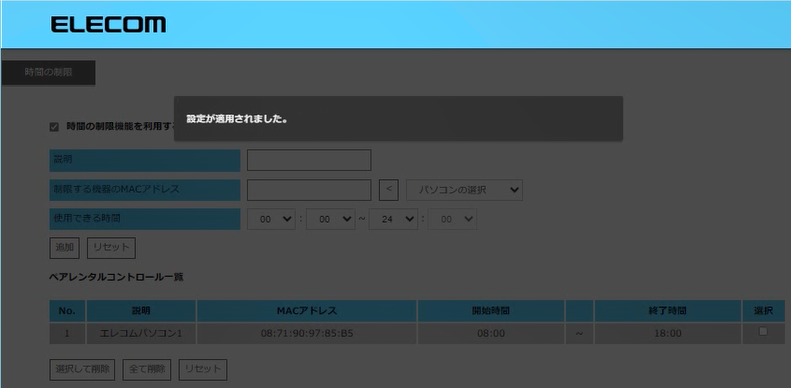
Task: Click the start time 08:00 cell
Action: pyautogui.click(x=491, y=334)
